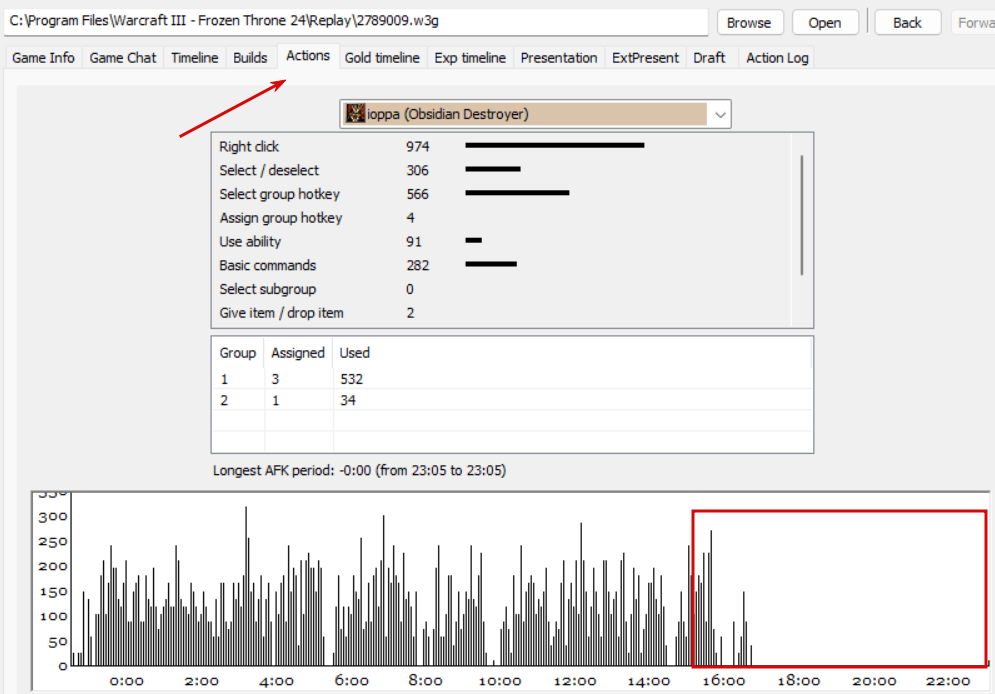Select the Assign group hotkey row
This screenshot has width=995, height=694.
(x=501, y=218)
